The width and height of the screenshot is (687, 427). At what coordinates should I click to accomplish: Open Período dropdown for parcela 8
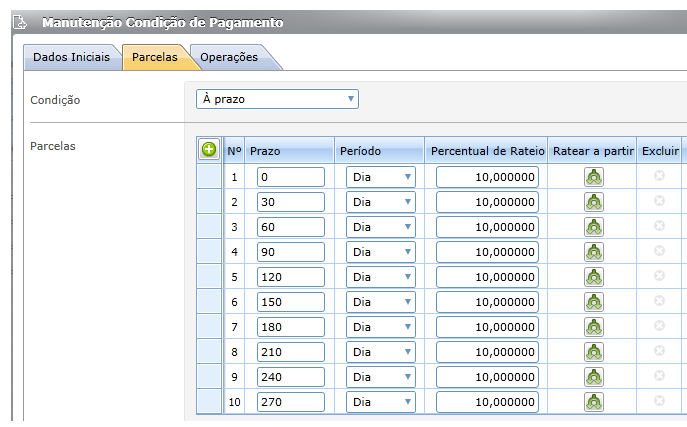pyautogui.click(x=381, y=352)
